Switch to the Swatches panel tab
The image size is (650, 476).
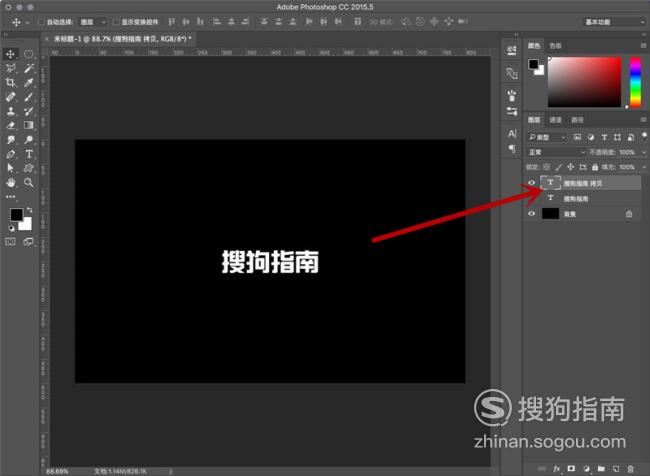point(555,46)
